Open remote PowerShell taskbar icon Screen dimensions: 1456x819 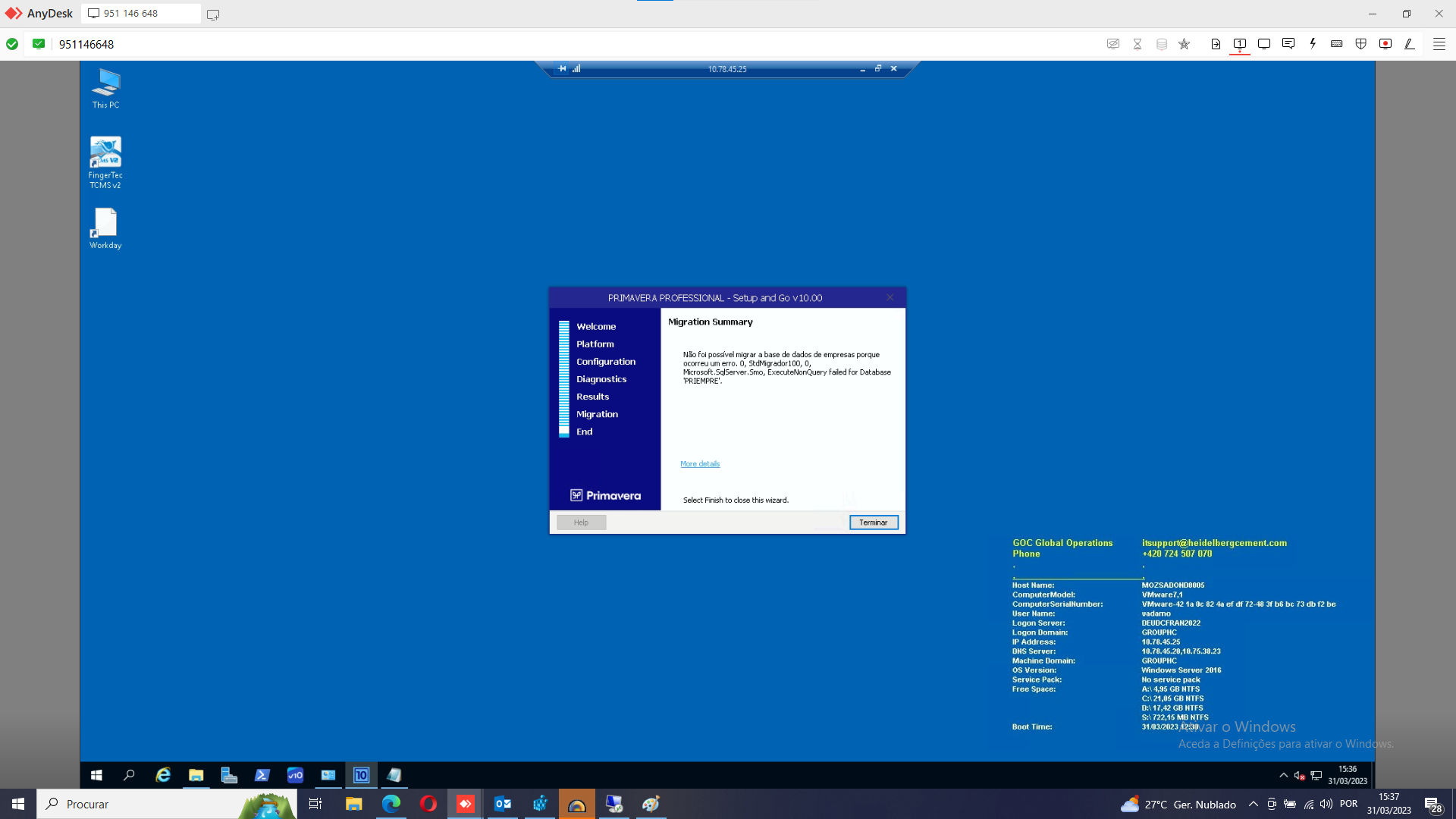pos(262,775)
